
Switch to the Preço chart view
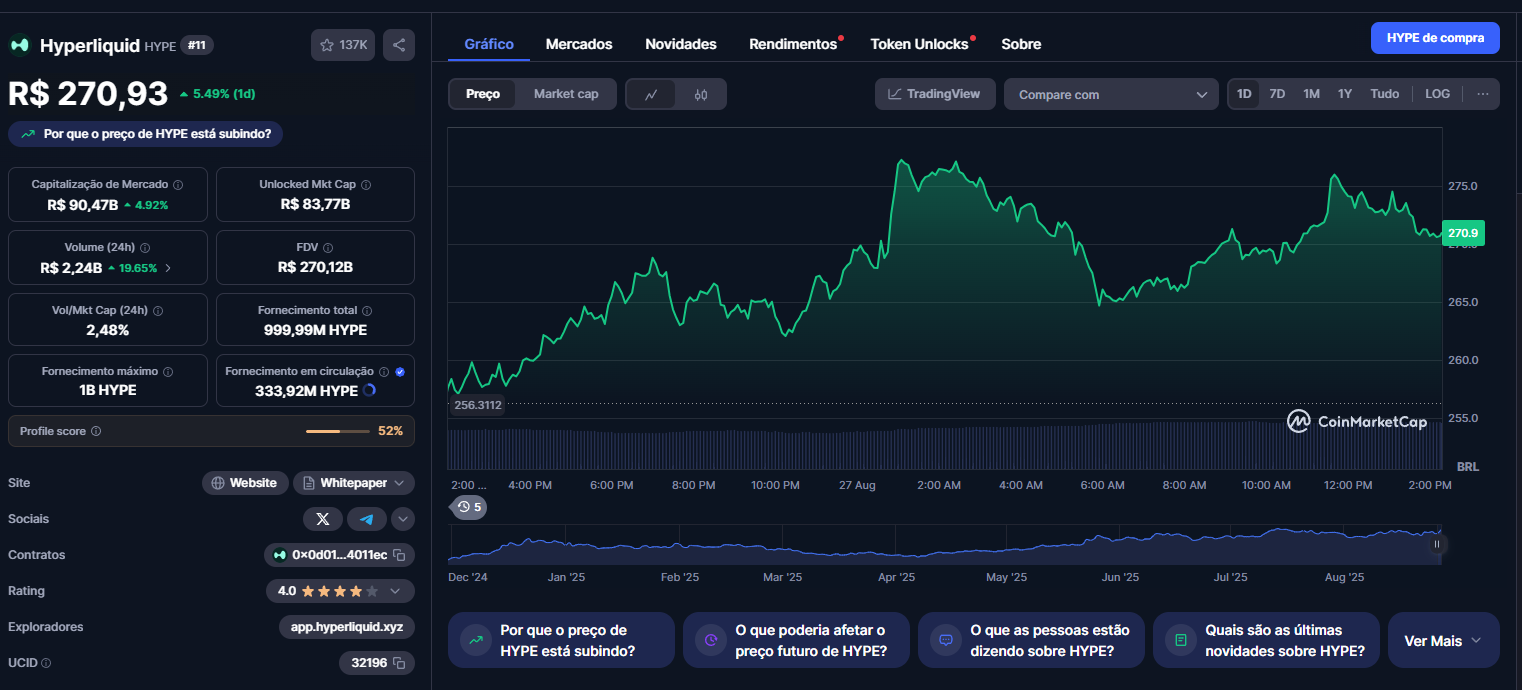[x=483, y=94]
